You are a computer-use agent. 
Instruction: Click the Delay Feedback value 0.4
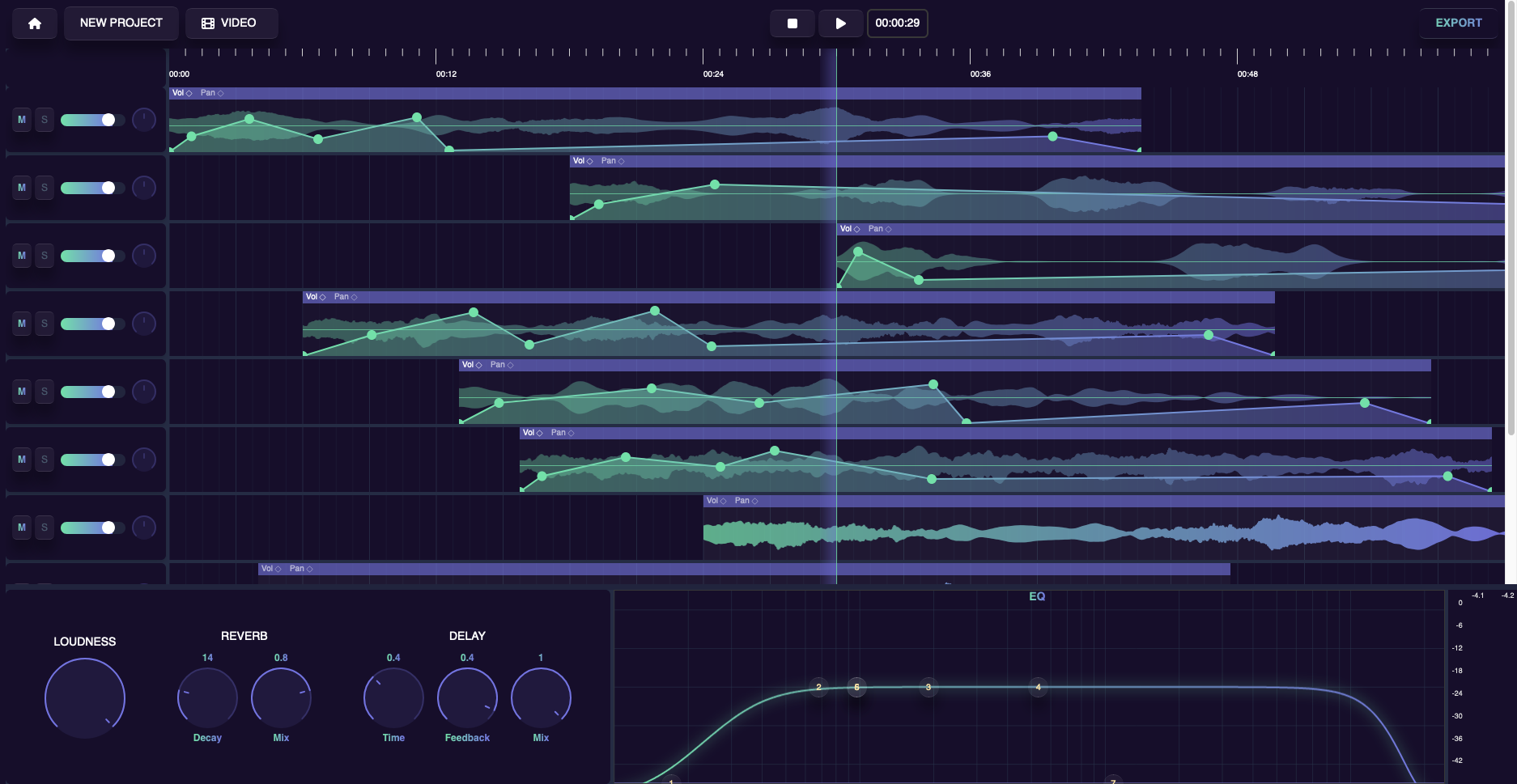coord(467,658)
